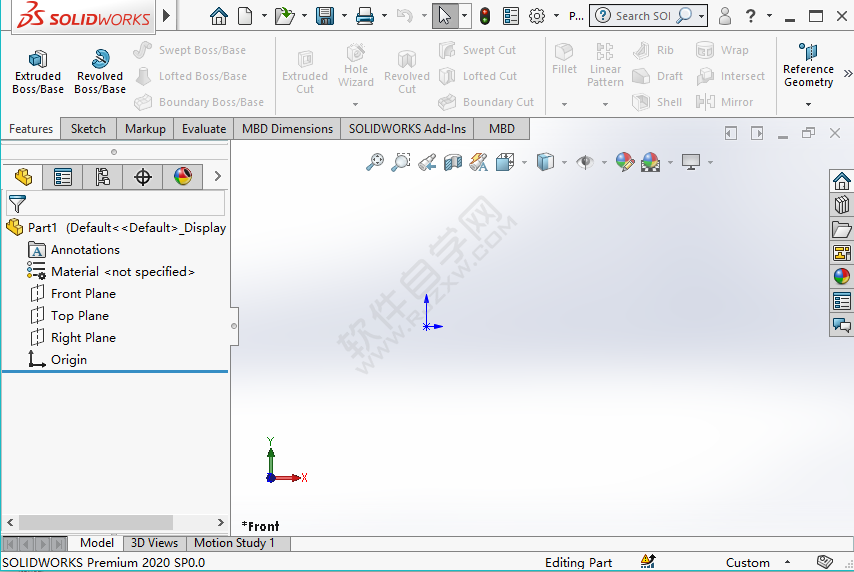This screenshot has height=572, width=854.
Task: Open Design Library task pane icon
Action: coord(841,205)
